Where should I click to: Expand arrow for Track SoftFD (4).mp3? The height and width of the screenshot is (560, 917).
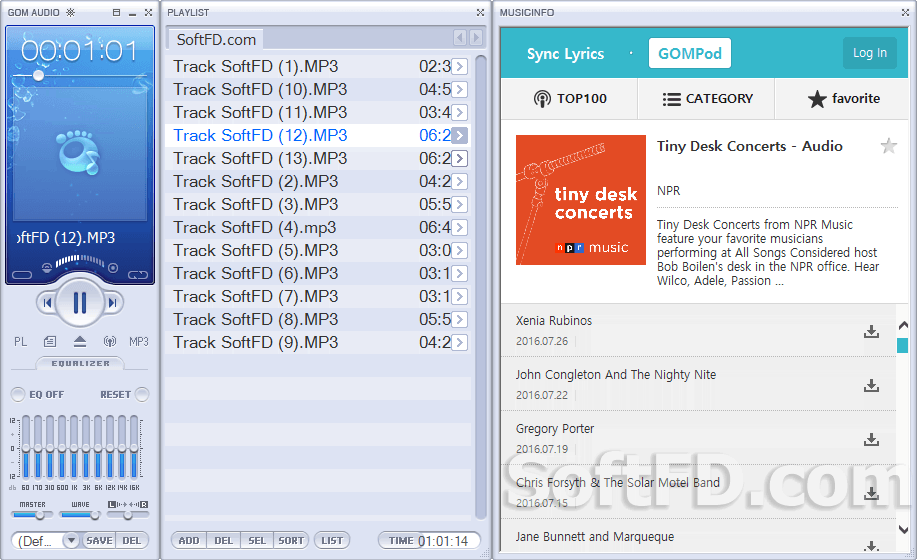pos(460,227)
